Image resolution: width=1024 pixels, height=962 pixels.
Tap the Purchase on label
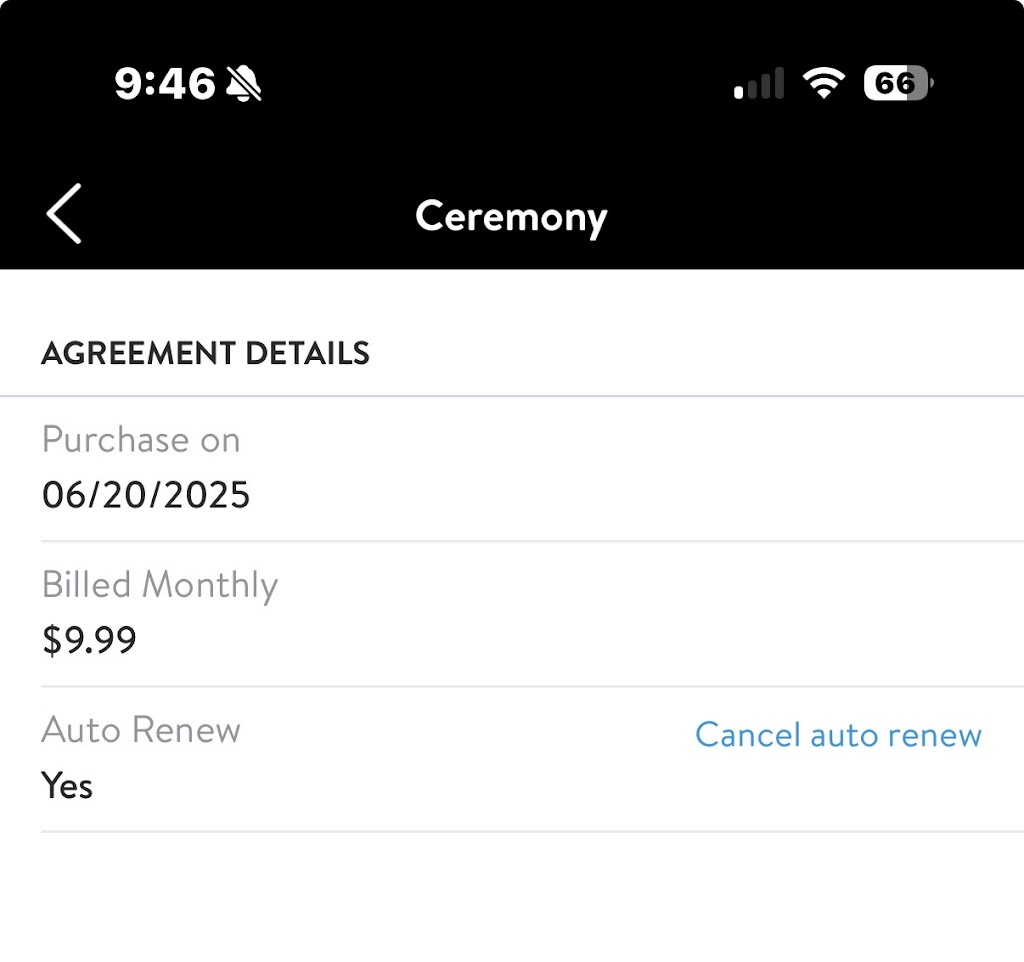[x=141, y=440]
